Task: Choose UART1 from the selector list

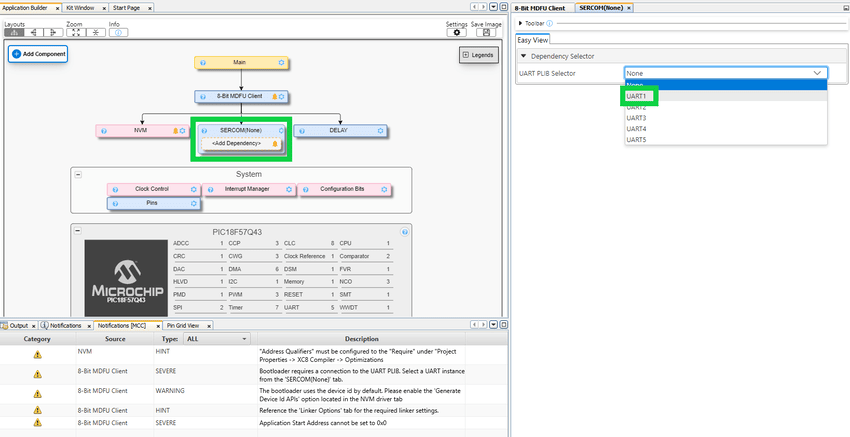Action: point(637,96)
